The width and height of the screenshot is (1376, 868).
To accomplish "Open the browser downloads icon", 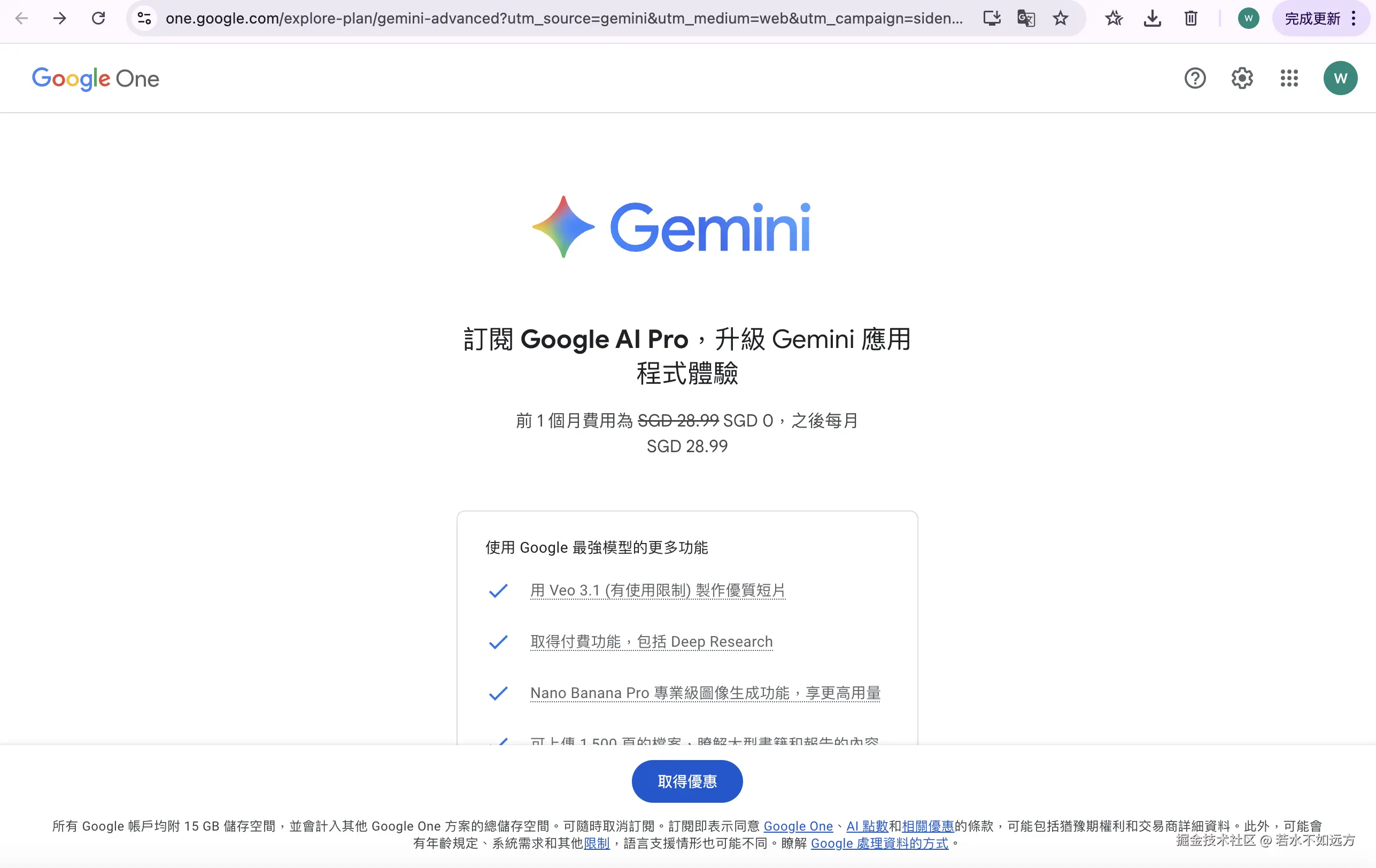I will [1152, 18].
